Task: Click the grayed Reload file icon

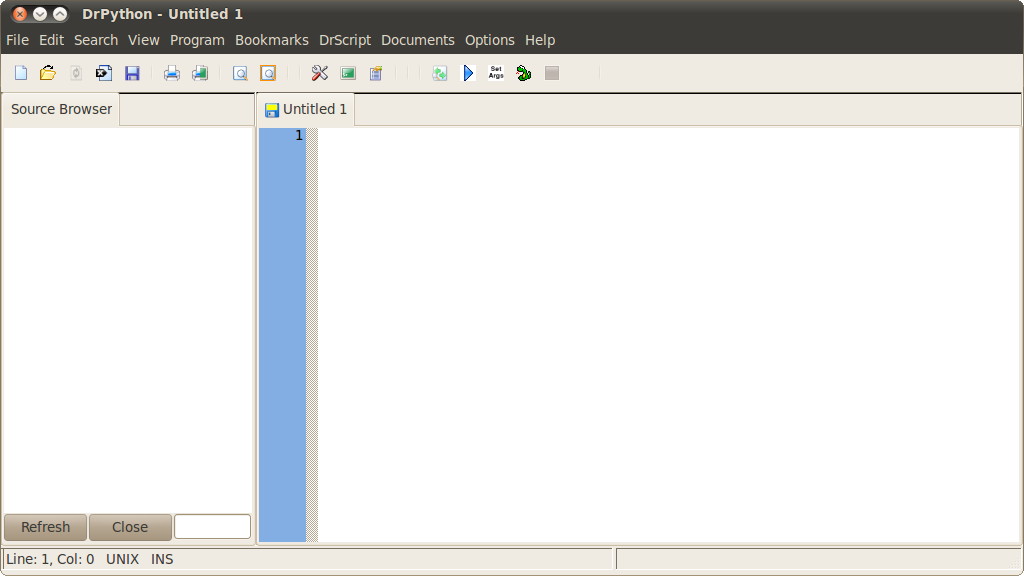Action: 76,73
